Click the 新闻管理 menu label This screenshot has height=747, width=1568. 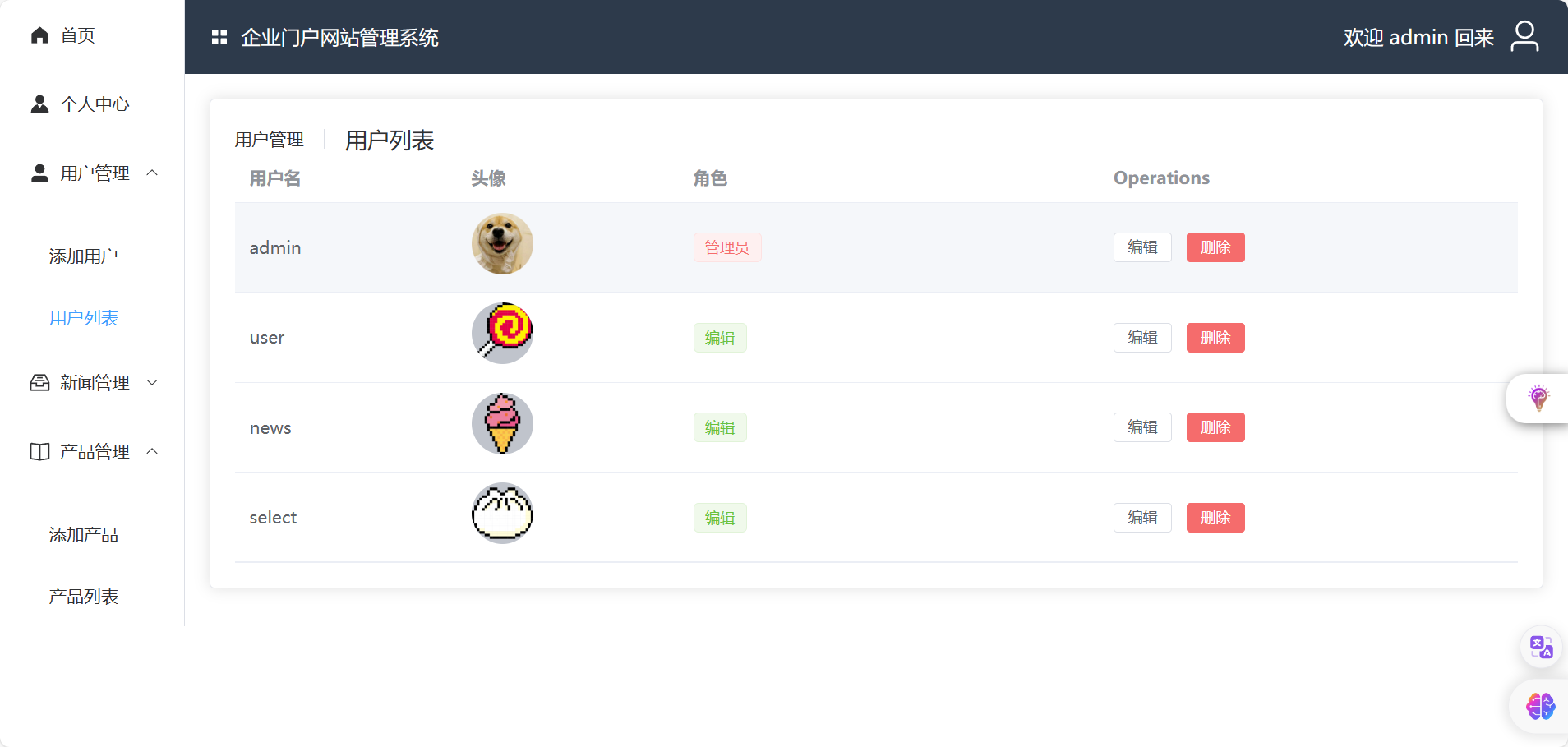point(95,383)
